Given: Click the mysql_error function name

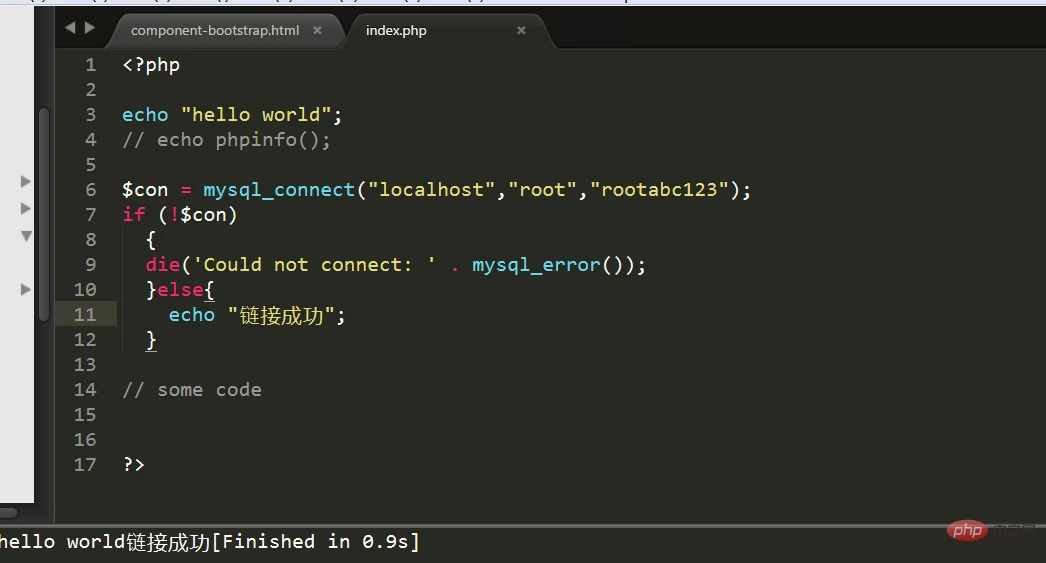Looking at the screenshot, I should (536, 265).
